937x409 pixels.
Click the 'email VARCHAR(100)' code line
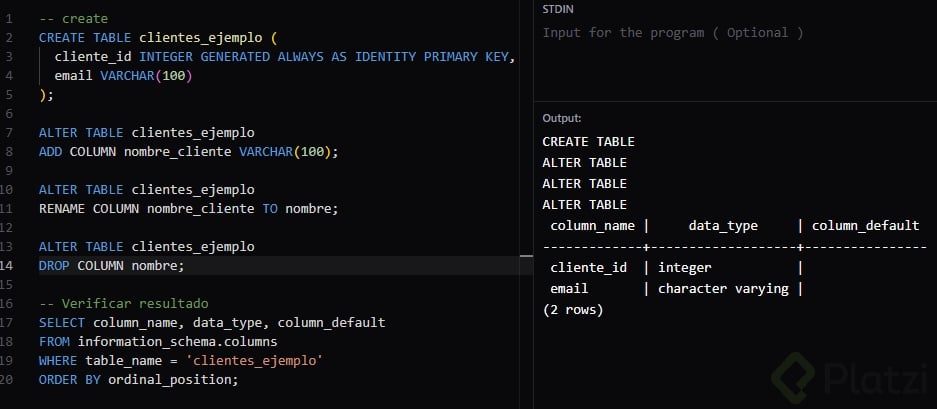[x=124, y=76]
